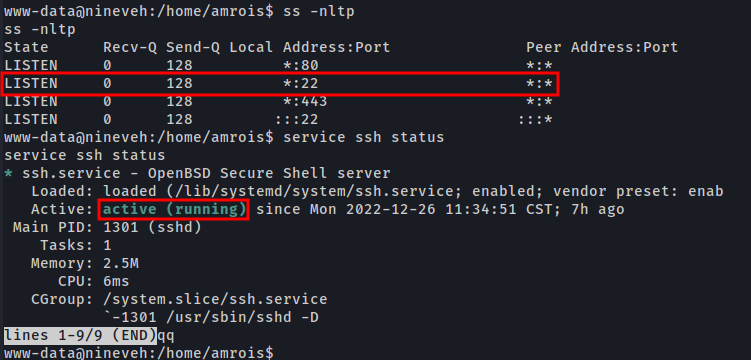Click the /system.slice/ssh.service CGroup path
This screenshot has height=360, width=751.
click(215, 300)
